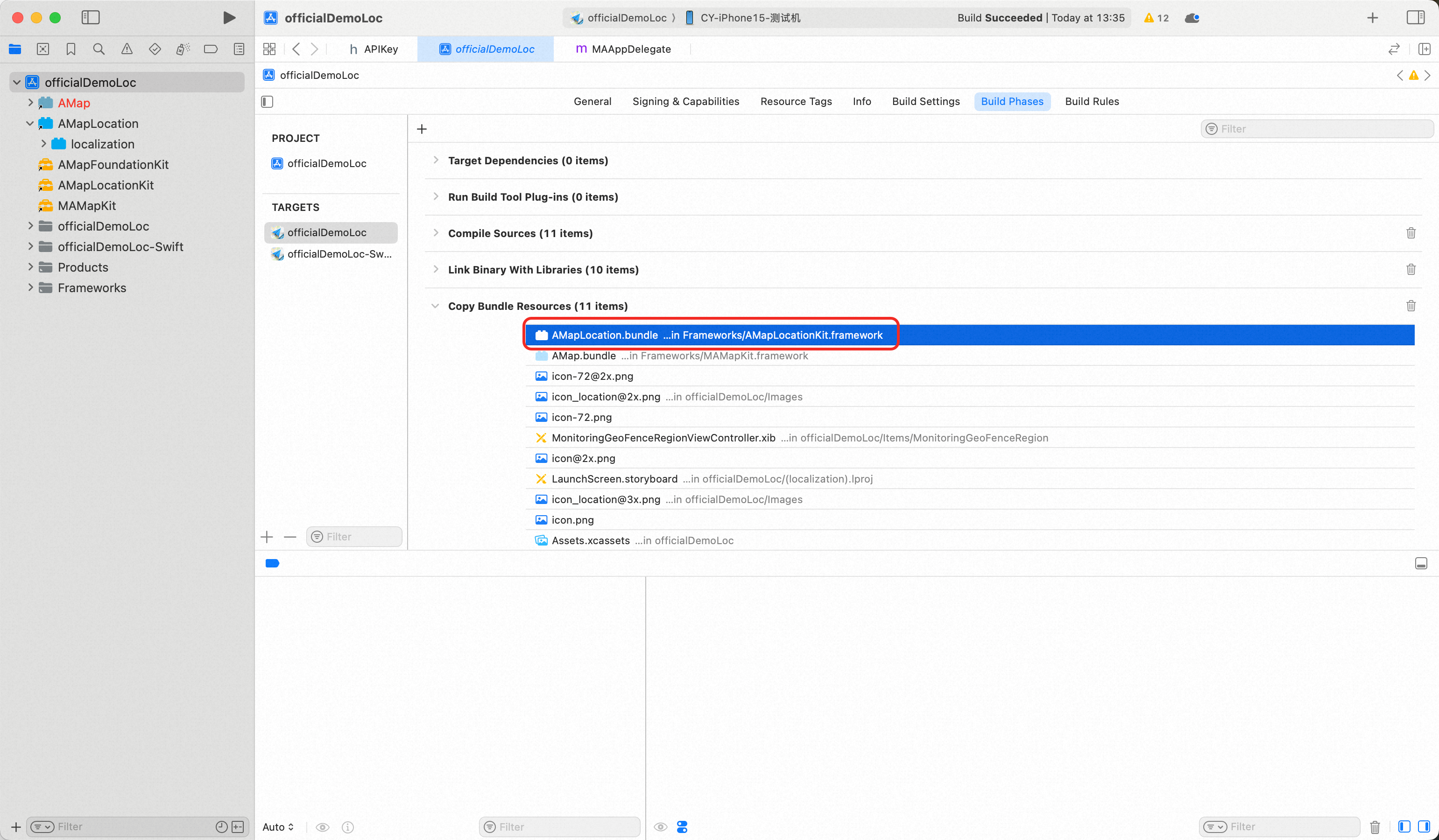The image size is (1439, 840).
Task: Select officialDemoLoc-Sw... target
Action: (x=331, y=254)
